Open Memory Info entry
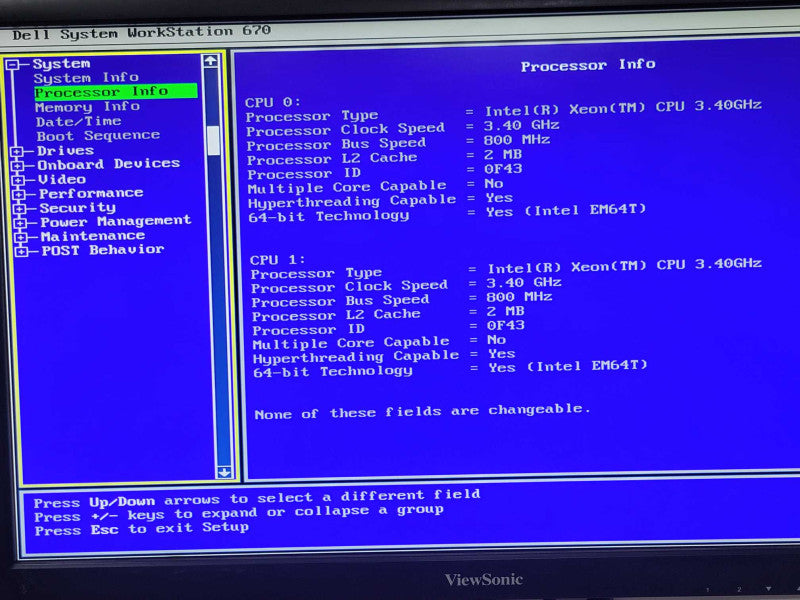800x600 pixels. click(x=87, y=107)
